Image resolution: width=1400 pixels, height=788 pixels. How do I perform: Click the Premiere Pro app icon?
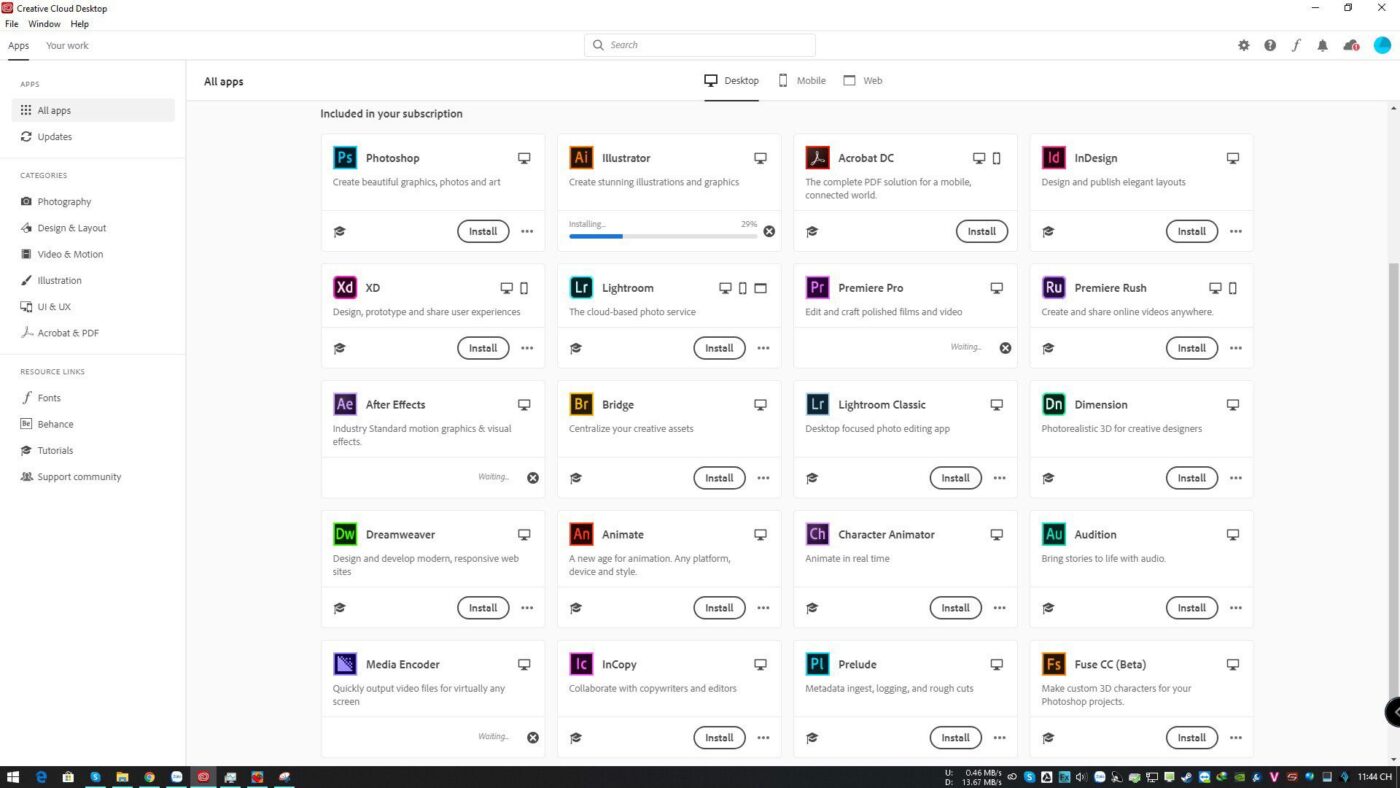[817, 288]
